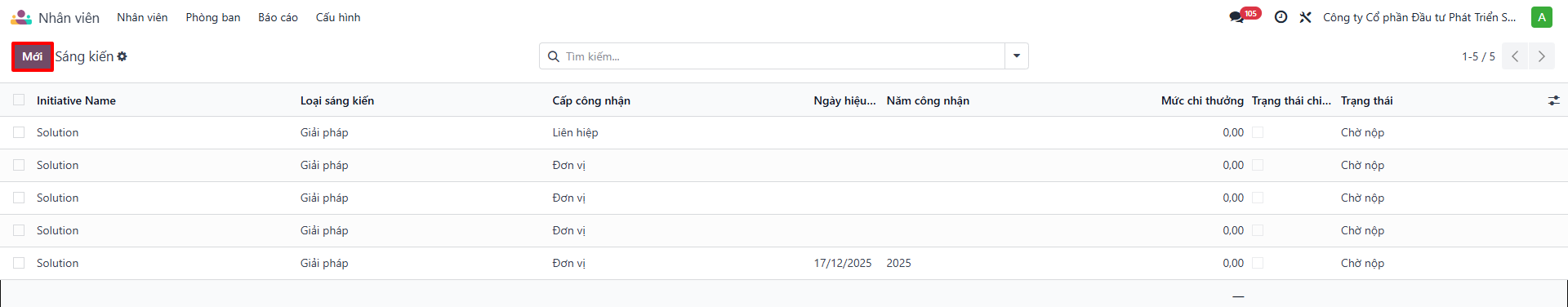Click the magnifier search icon
Image resolution: width=1568 pixels, height=307 pixels.
pos(554,56)
